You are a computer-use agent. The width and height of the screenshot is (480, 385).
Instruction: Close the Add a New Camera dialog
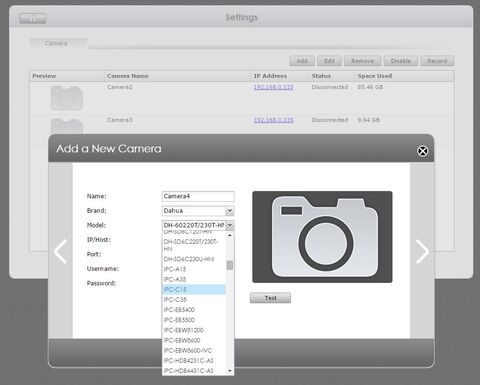point(423,151)
